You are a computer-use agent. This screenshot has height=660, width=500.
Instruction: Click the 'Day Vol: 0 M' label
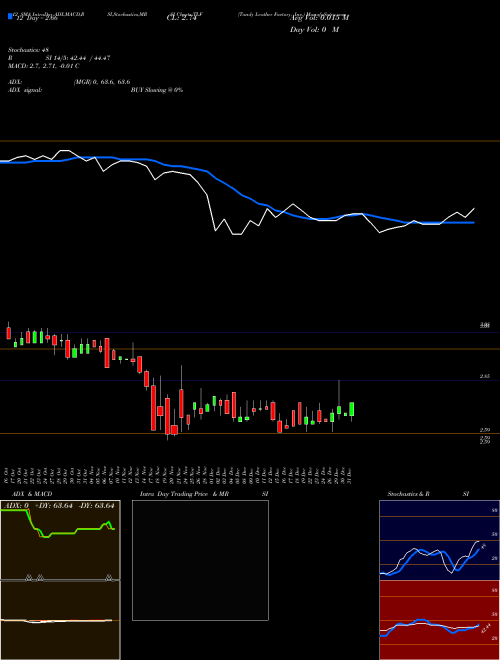pyautogui.click(x=314, y=29)
